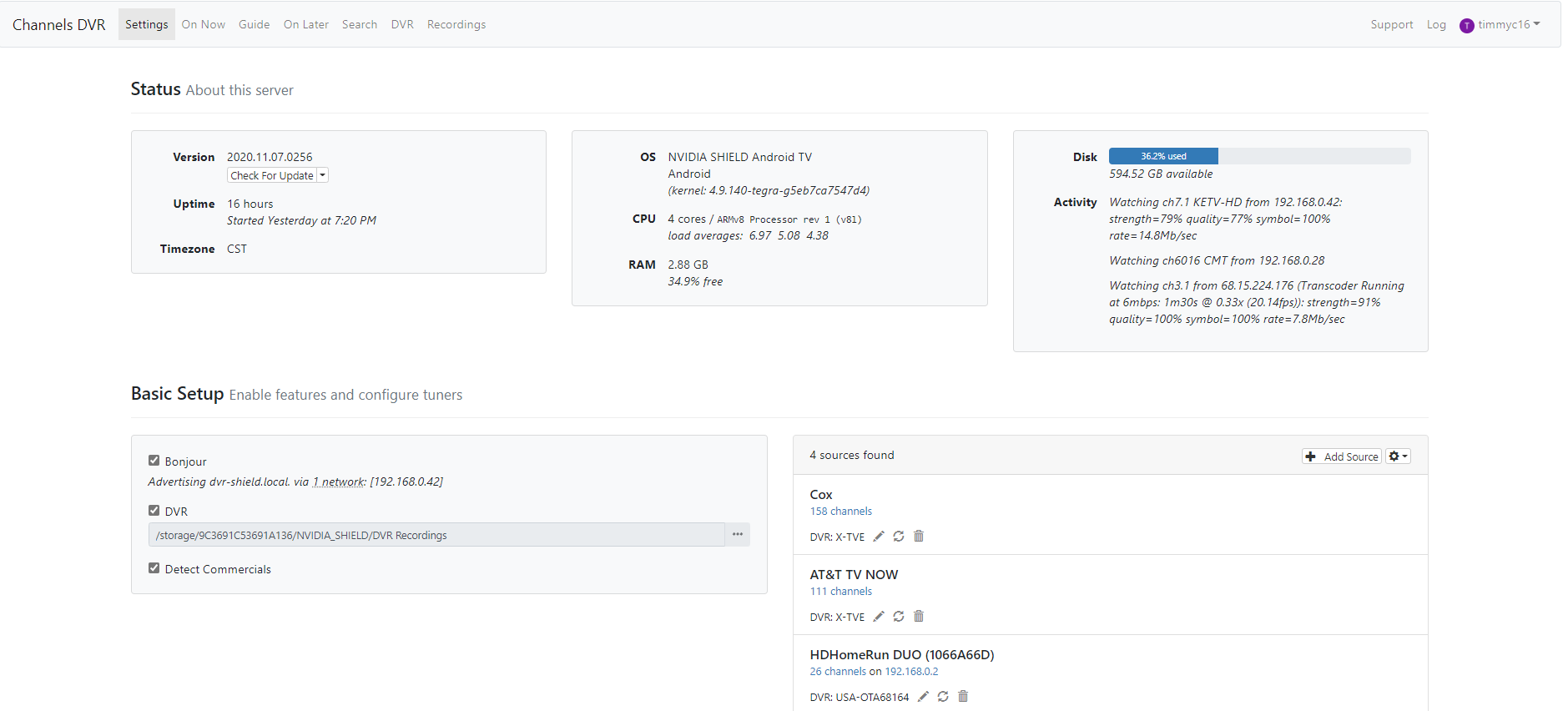This screenshot has height=711, width=1568.
Task: Click the disk usage progress bar
Action: click(1258, 156)
